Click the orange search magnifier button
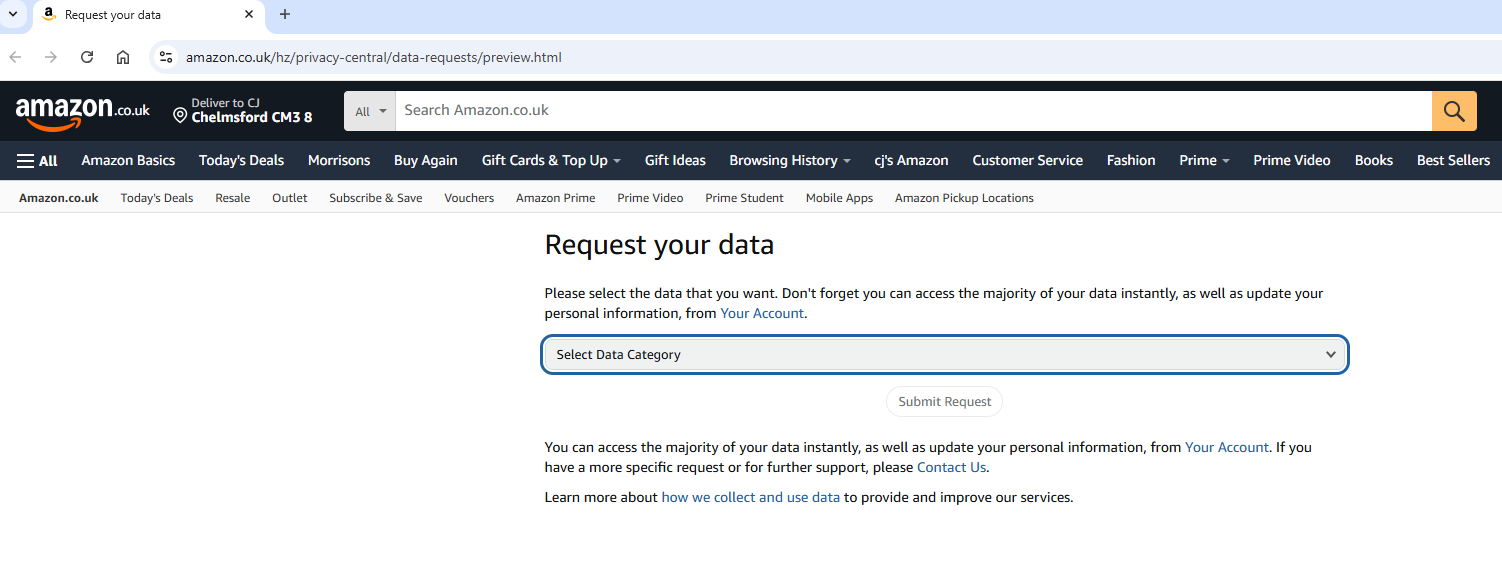1502x569 pixels. coord(1453,111)
